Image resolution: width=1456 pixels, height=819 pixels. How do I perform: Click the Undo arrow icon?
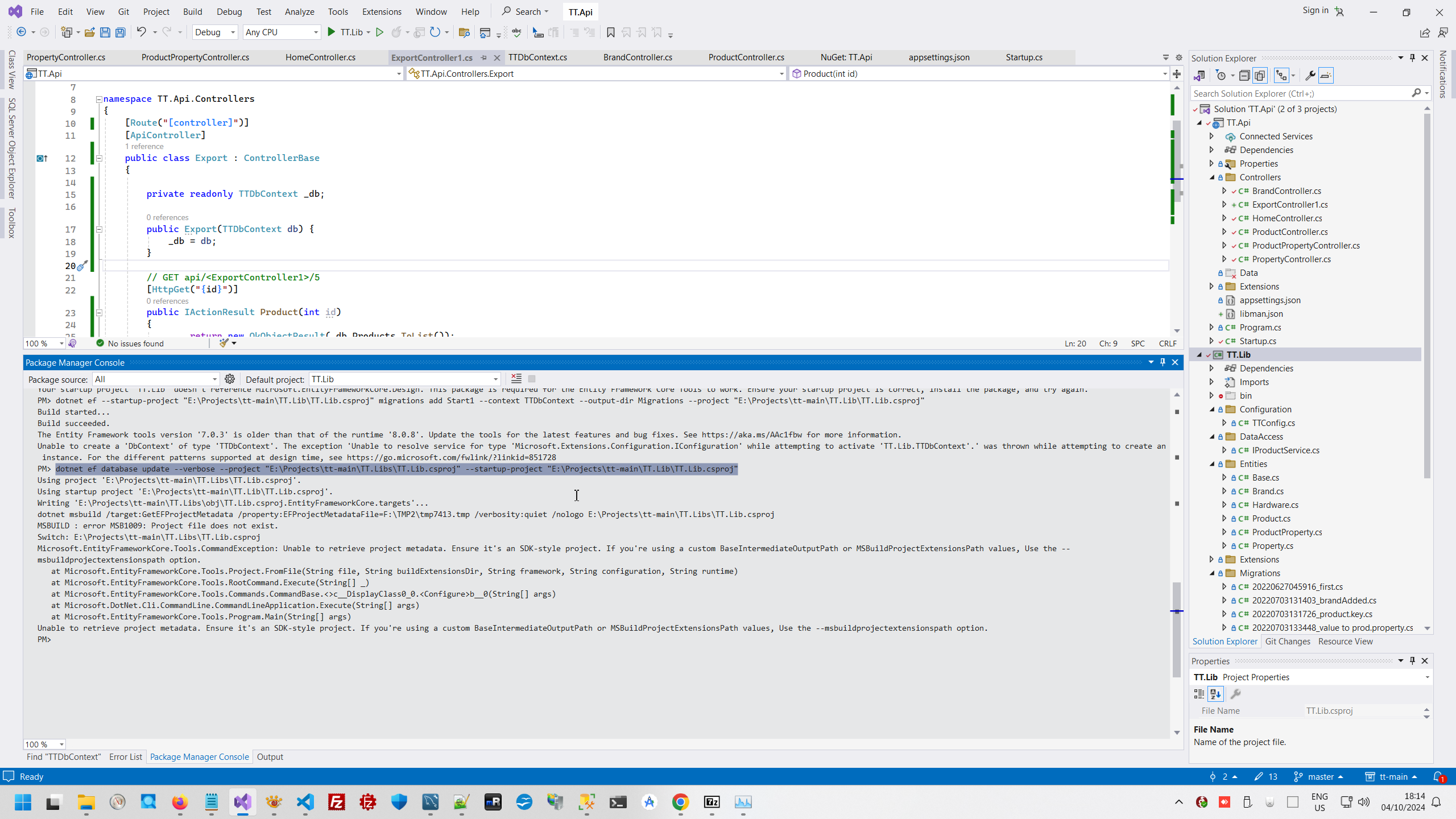tap(141, 32)
